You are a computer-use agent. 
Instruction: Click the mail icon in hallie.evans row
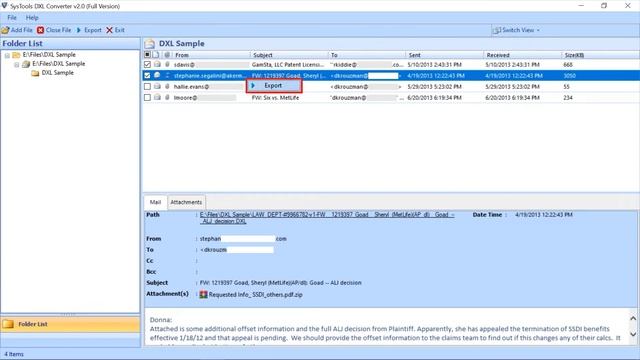[157, 87]
